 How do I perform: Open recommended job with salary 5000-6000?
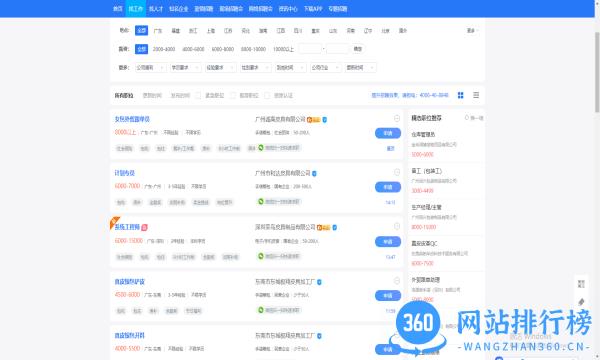[423, 134]
